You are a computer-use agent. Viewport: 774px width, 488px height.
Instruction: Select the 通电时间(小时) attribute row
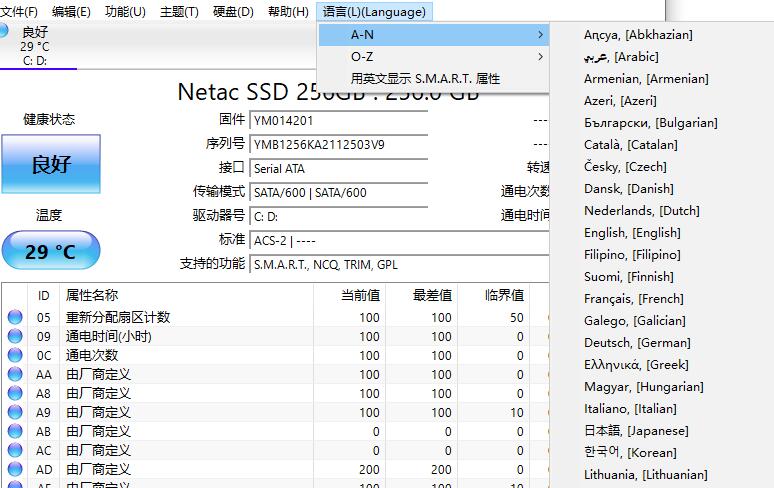pyautogui.click(x=275, y=336)
